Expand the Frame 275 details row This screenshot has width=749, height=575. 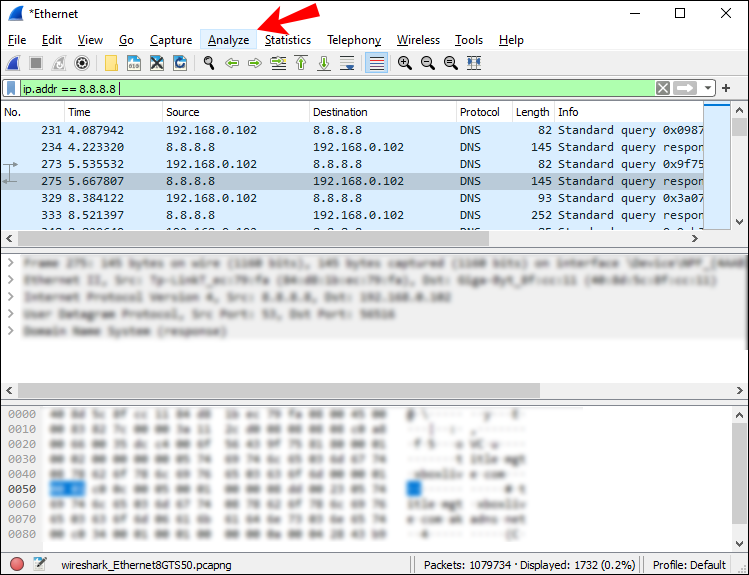(x=11, y=263)
